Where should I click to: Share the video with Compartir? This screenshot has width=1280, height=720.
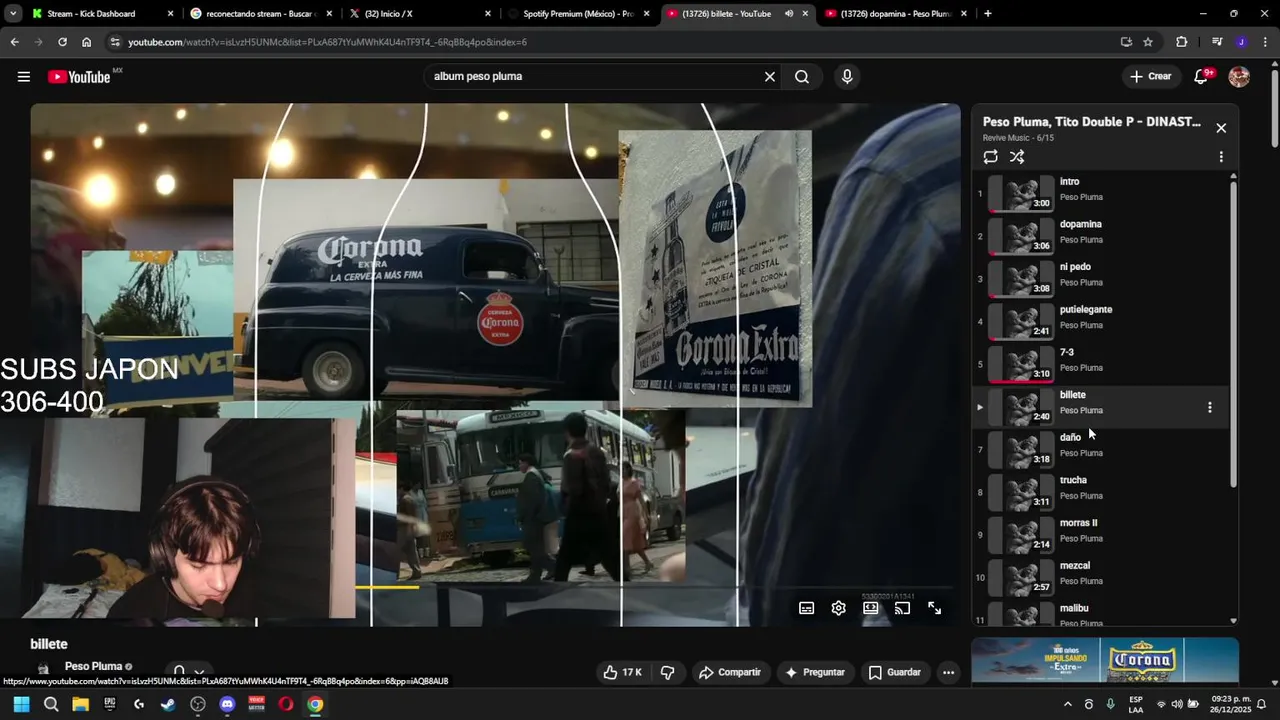coord(730,672)
